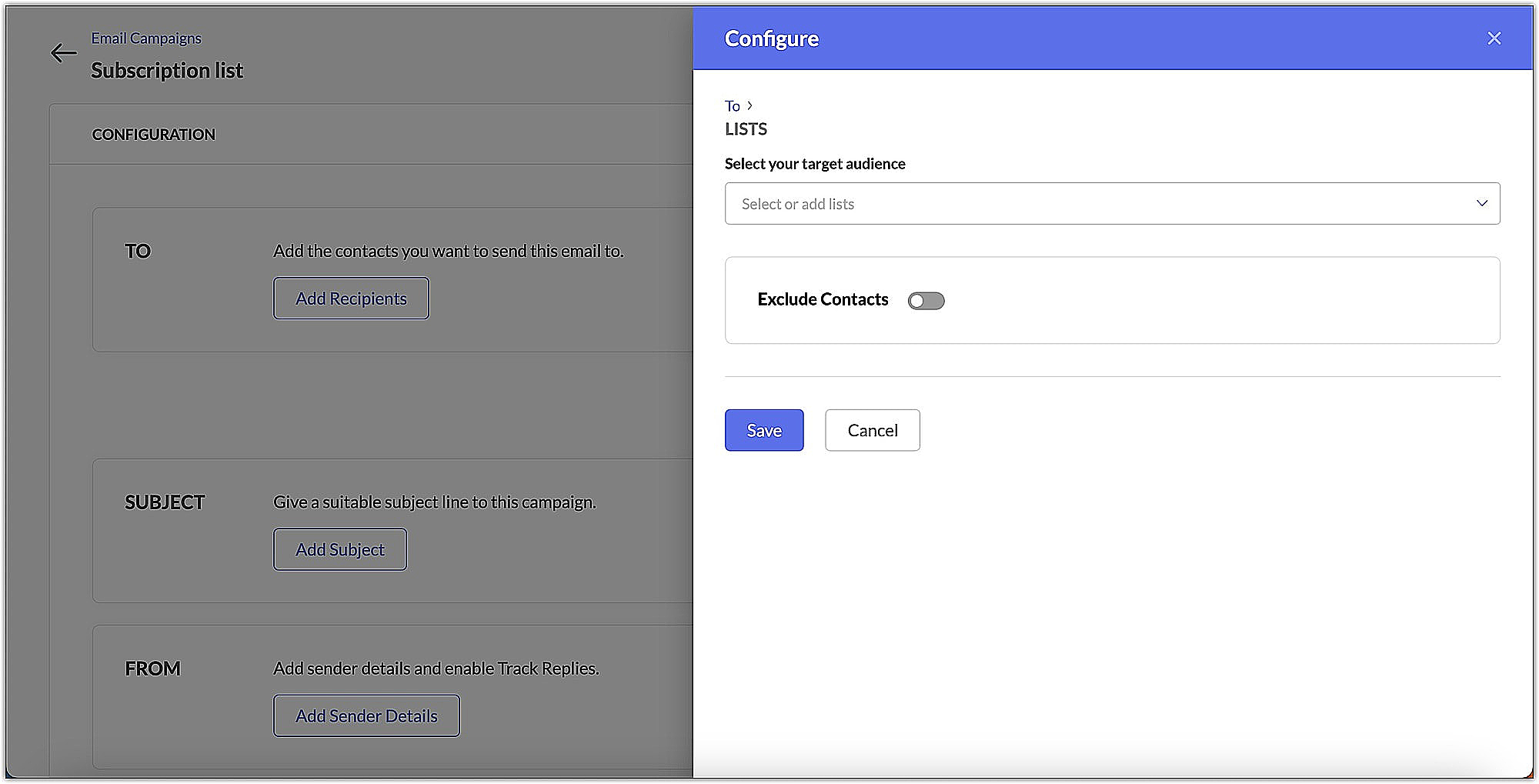Open the Email Campaigns breadcrumb link

[146, 38]
